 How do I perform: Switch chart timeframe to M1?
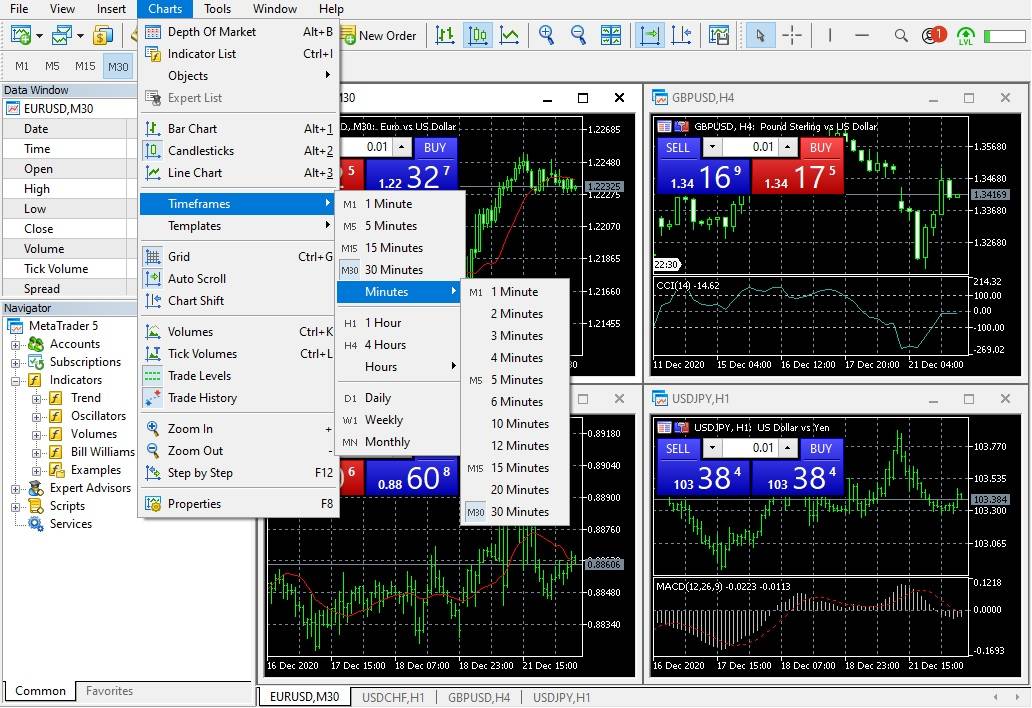tap(21, 66)
